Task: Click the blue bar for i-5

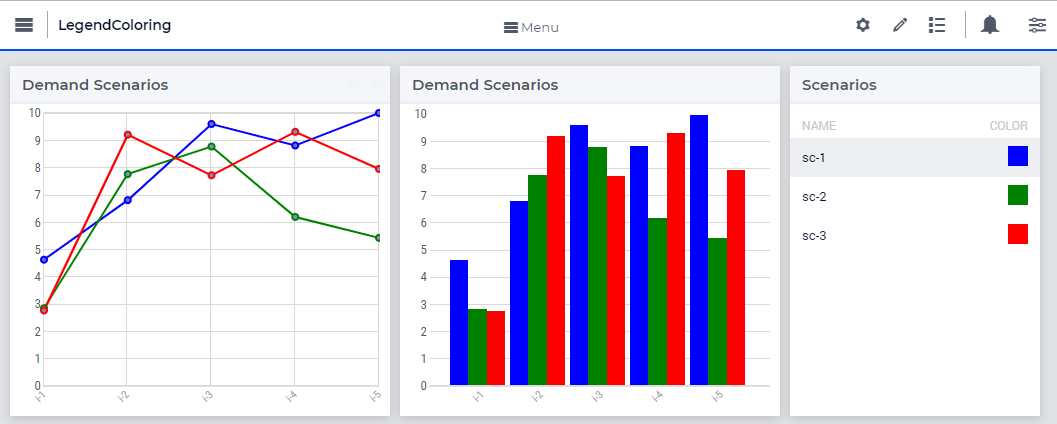Action: coord(699,250)
